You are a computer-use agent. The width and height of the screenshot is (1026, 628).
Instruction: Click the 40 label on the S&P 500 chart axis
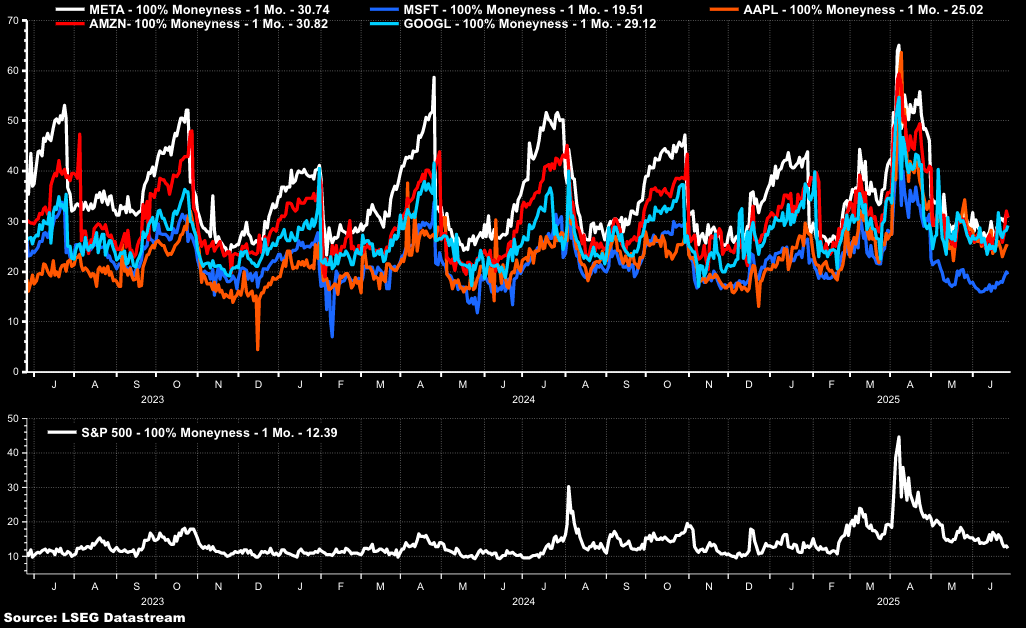[13, 453]
